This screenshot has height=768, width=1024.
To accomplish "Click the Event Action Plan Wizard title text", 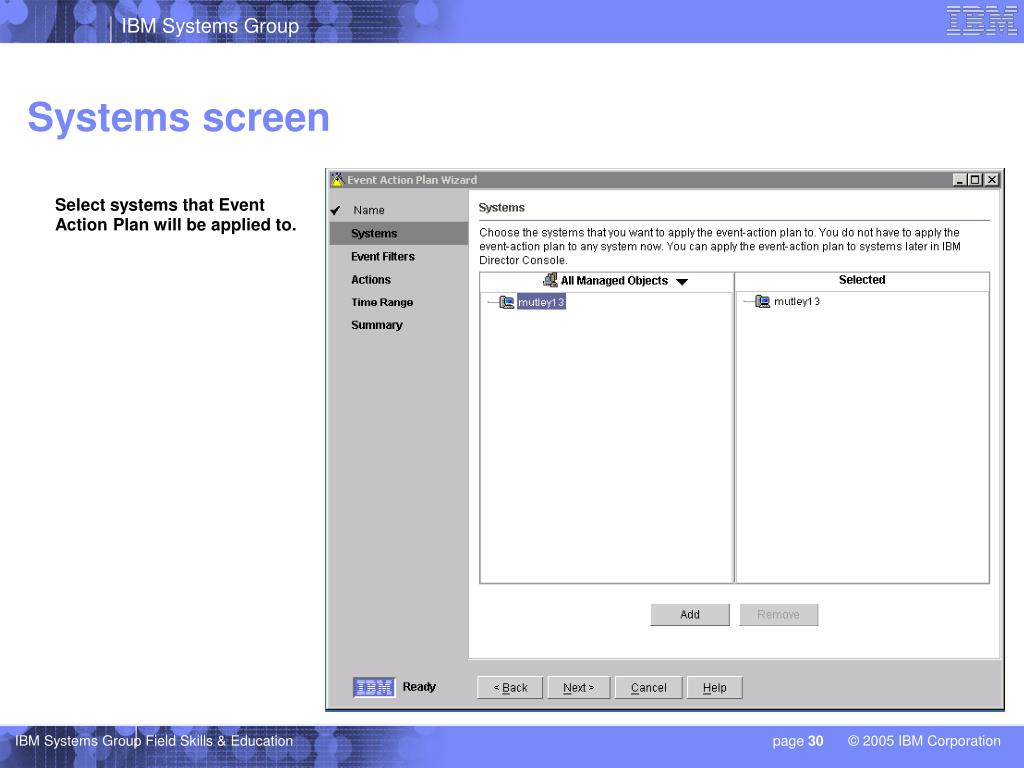I will [412, 180].
